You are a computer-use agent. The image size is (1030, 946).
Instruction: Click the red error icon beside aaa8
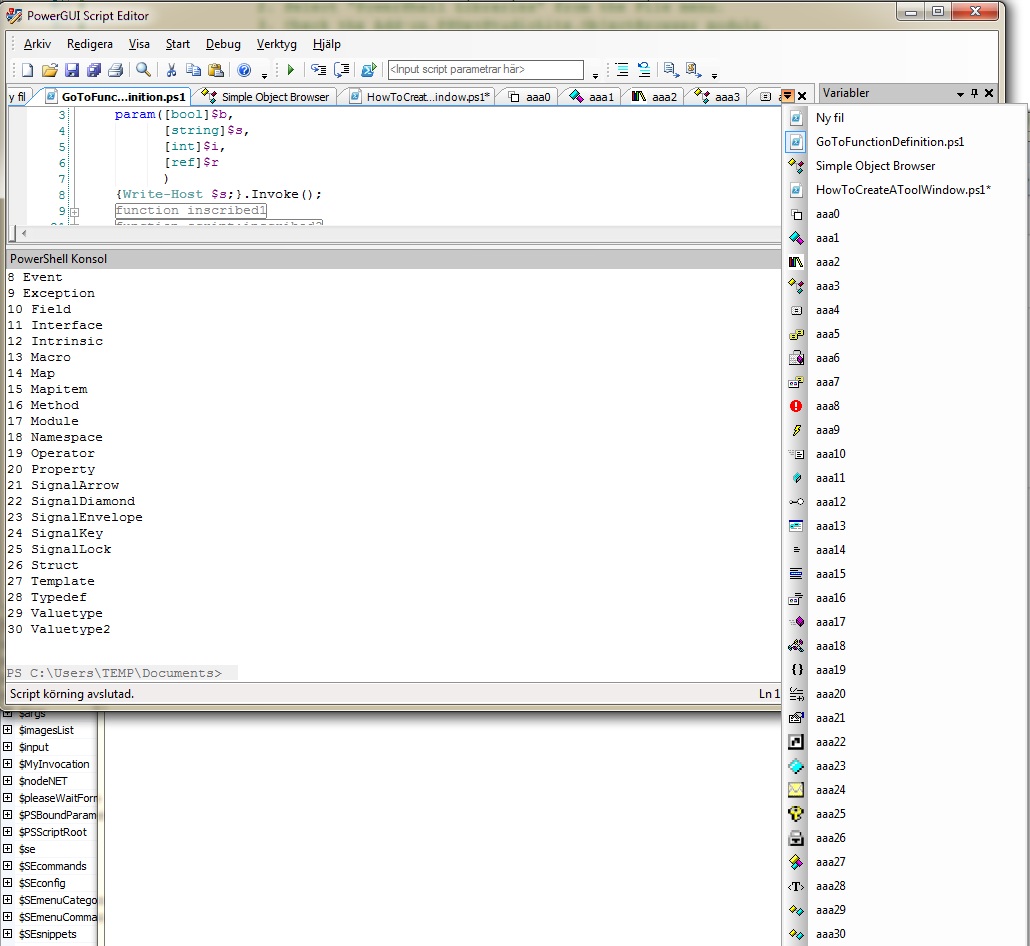click(796, 406)
